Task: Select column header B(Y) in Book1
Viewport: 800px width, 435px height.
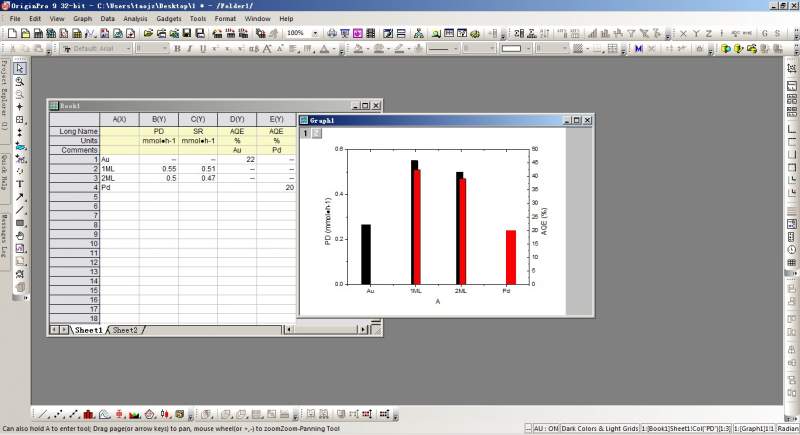Action: tap(159, 119)
